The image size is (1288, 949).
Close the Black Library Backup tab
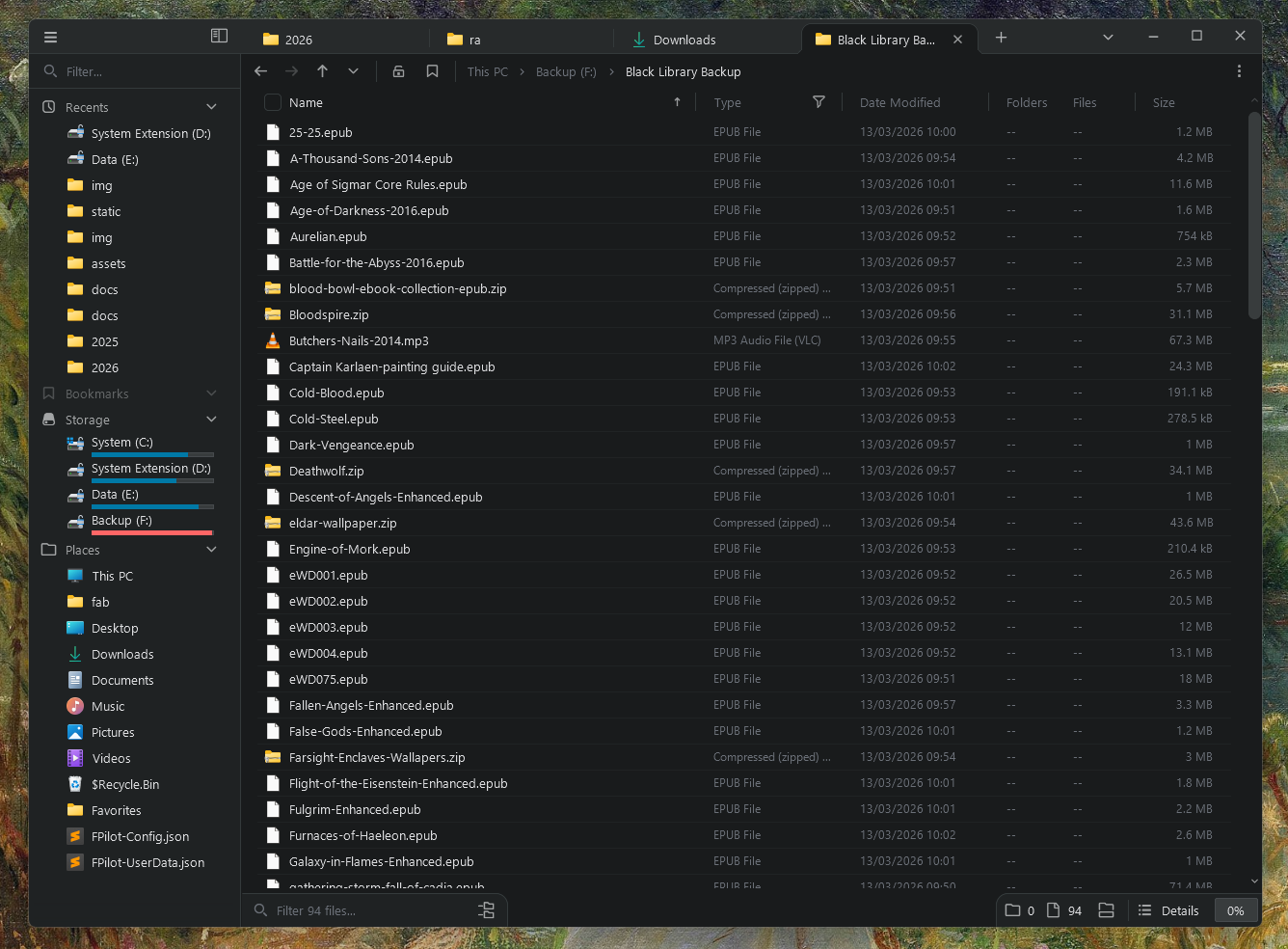pyautogui.click(x=957, y=40)
